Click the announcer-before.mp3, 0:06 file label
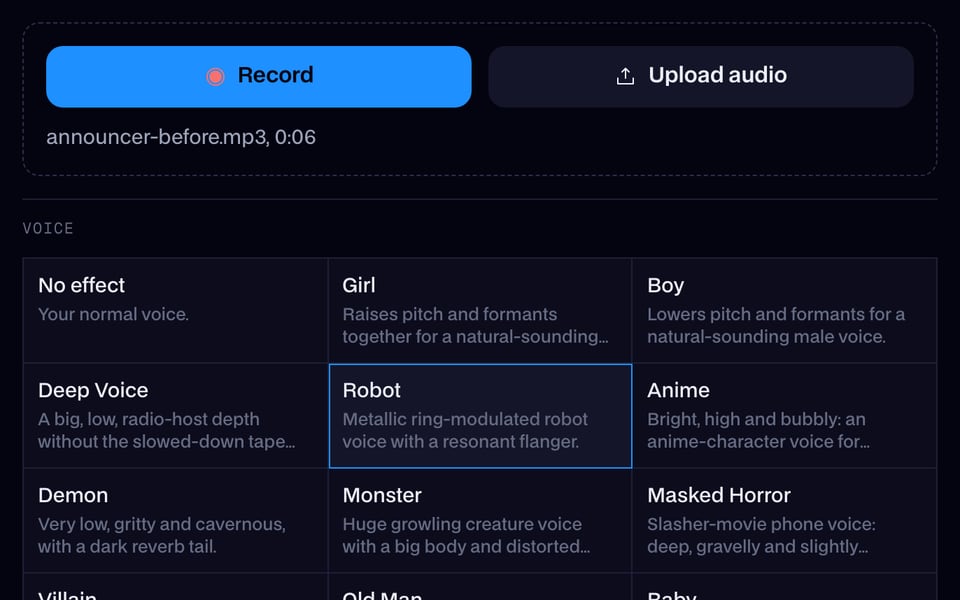Image resolution: width=960 pixels, height=600 pixels. click(x=181, y=137)
